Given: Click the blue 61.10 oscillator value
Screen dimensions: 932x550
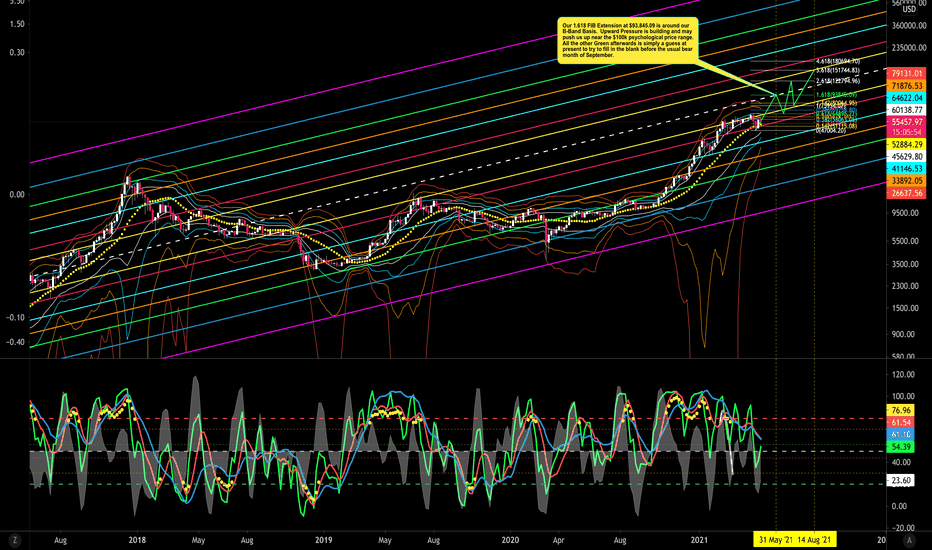Looking at the screenshot, I should [x=900, y=435].
